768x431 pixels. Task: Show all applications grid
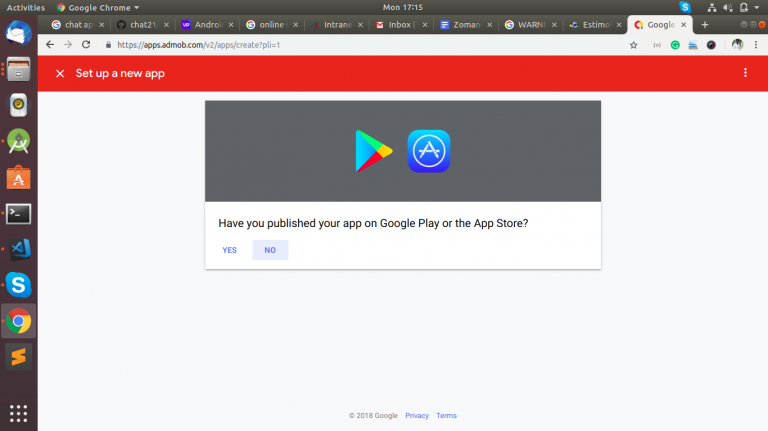[x=19, y=413]
